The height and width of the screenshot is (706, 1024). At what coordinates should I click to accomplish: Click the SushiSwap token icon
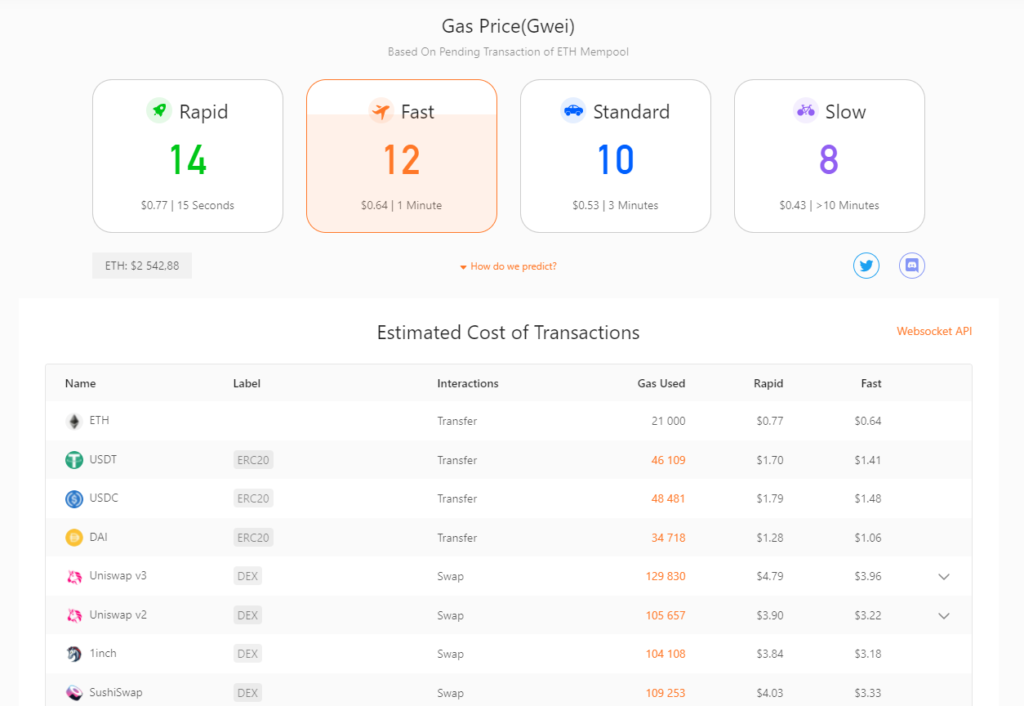(74, 692)
